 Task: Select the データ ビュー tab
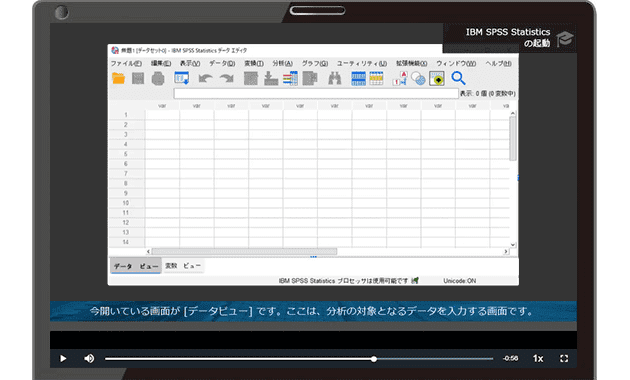[136, 266]
